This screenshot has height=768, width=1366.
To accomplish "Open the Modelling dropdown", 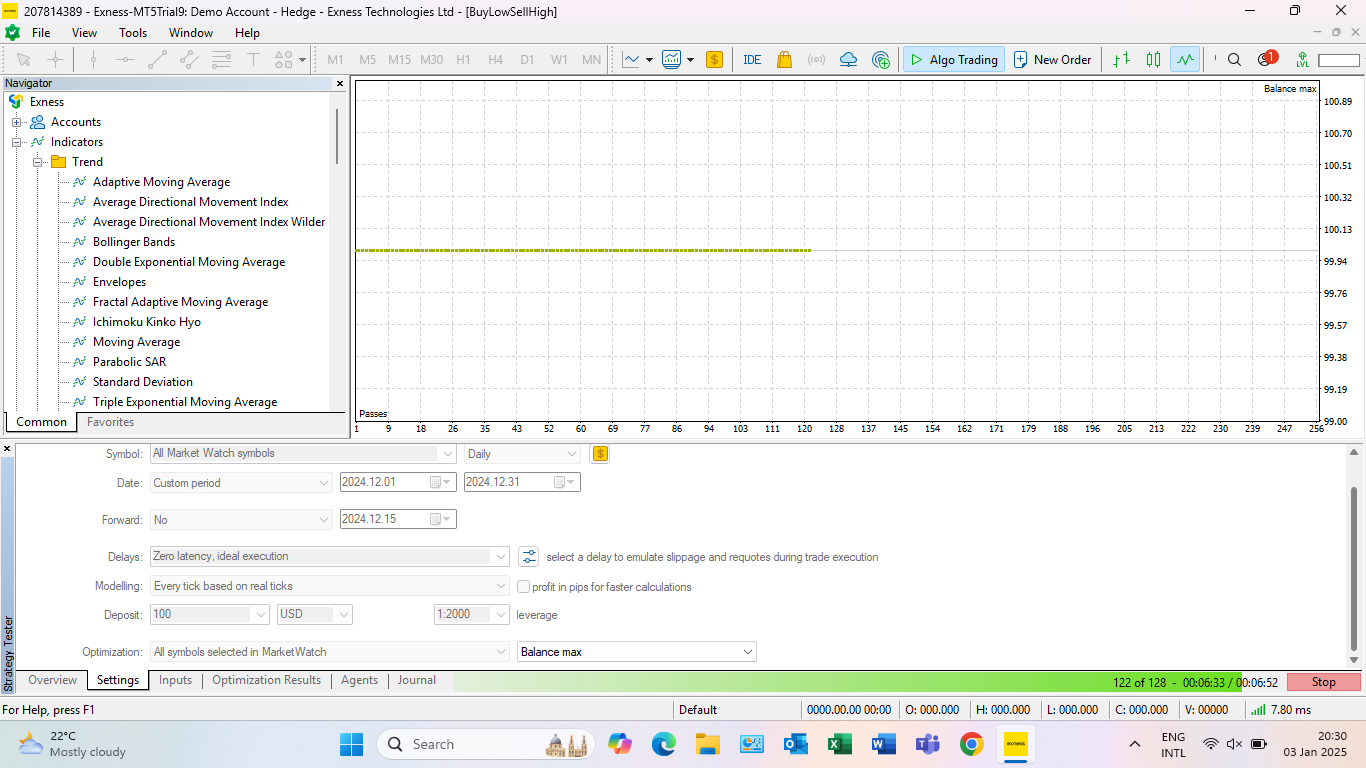I will pyautogui.click(x=330, y=586).
